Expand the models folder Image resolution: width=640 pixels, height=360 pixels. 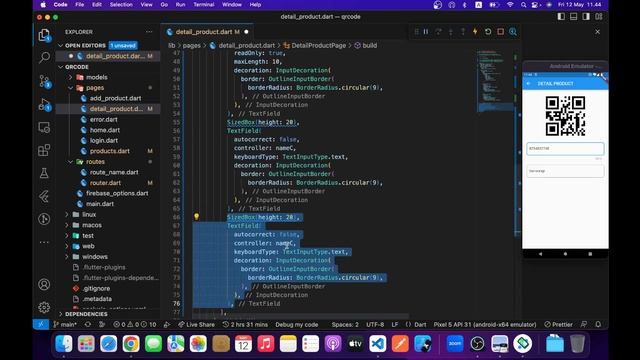tap(96, 77)
